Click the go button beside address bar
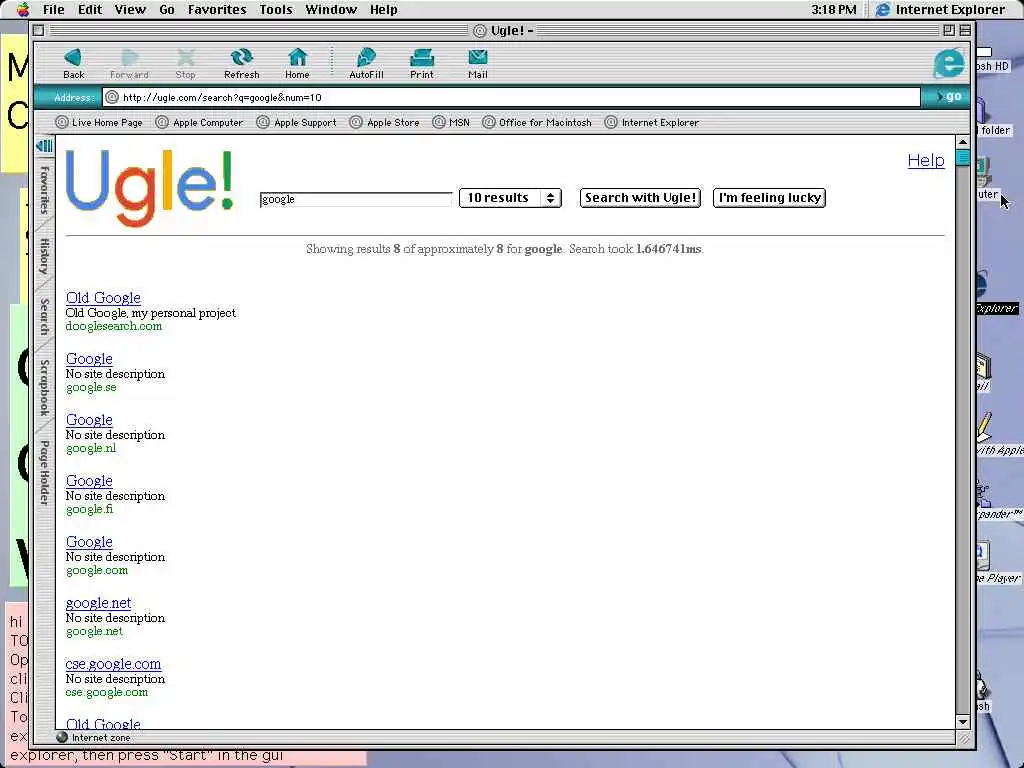The image size is (1024, 768). pos(948,97)
